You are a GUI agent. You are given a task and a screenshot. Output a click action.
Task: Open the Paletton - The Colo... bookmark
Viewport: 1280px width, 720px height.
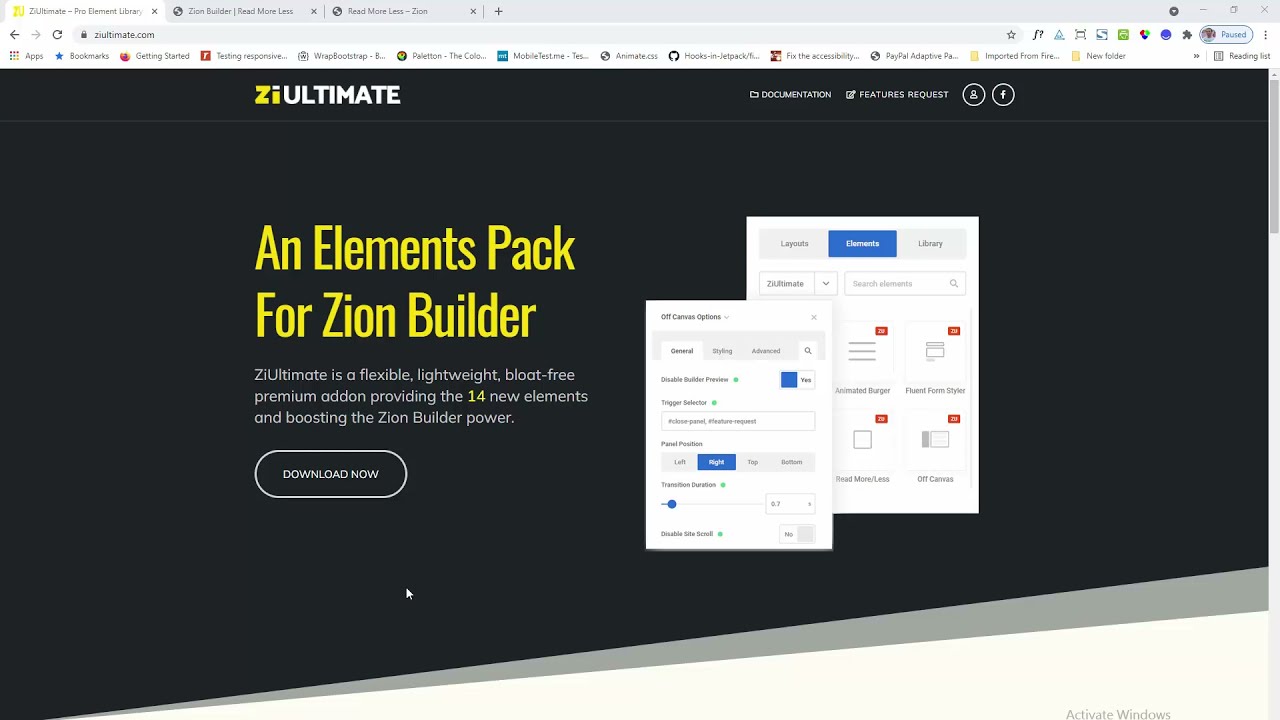click(x=441, y=56)
